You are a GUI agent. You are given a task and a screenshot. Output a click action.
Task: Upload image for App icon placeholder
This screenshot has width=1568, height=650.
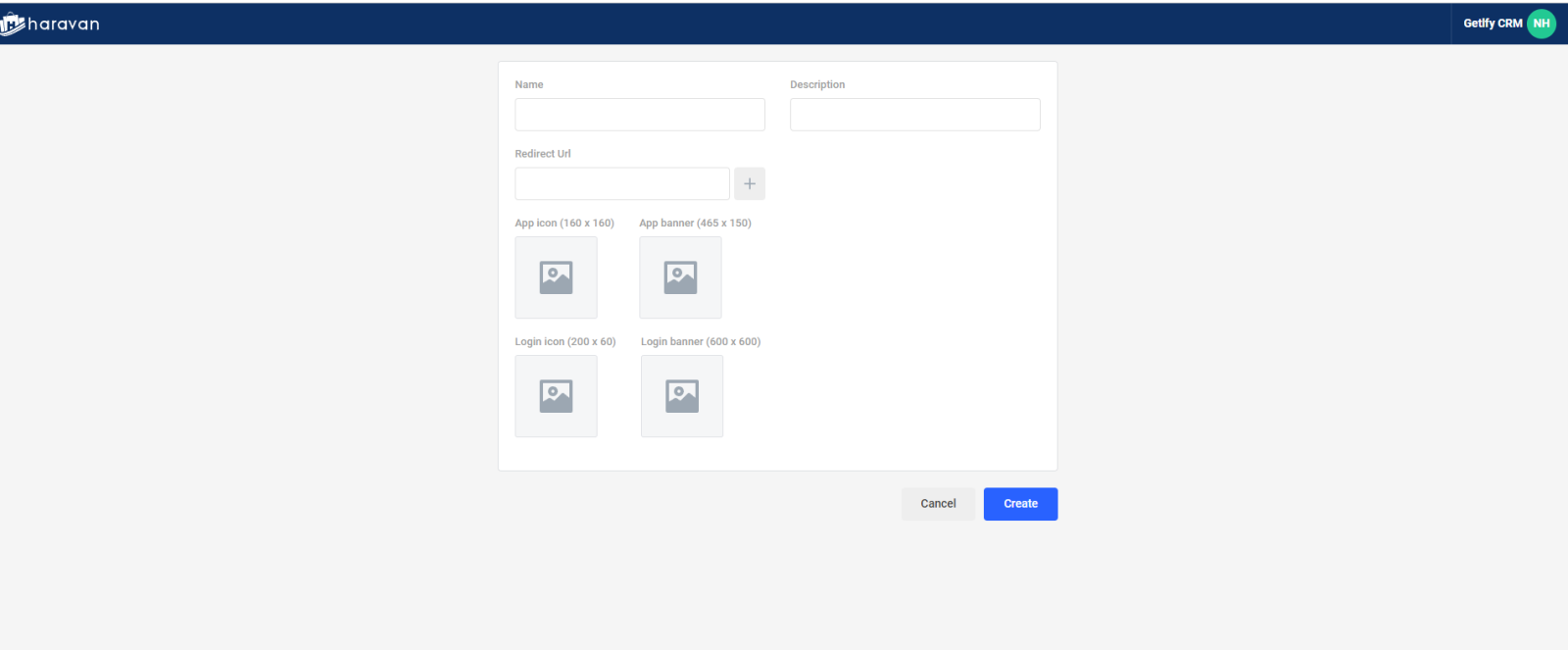pos(556,277)
